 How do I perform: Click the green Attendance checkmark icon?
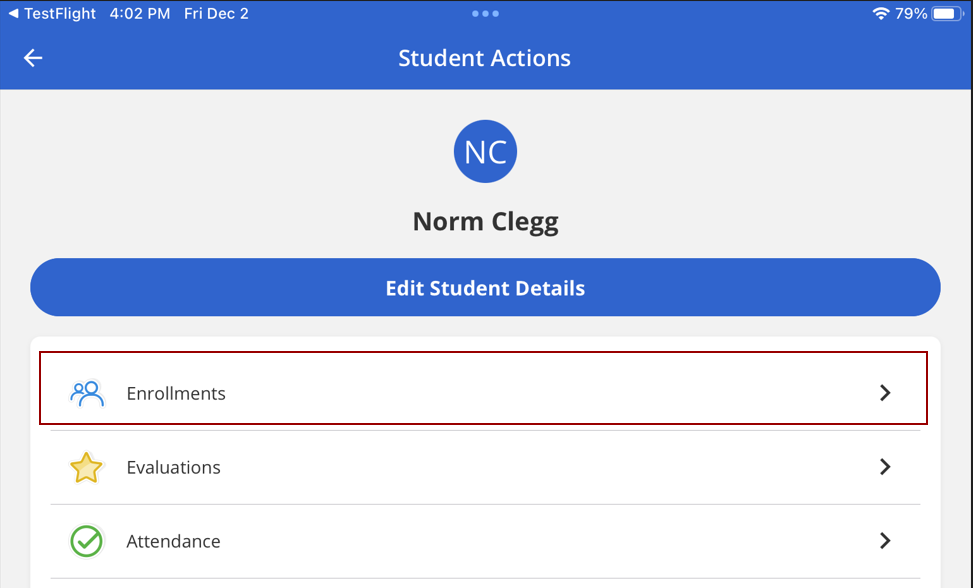[86, 541]
